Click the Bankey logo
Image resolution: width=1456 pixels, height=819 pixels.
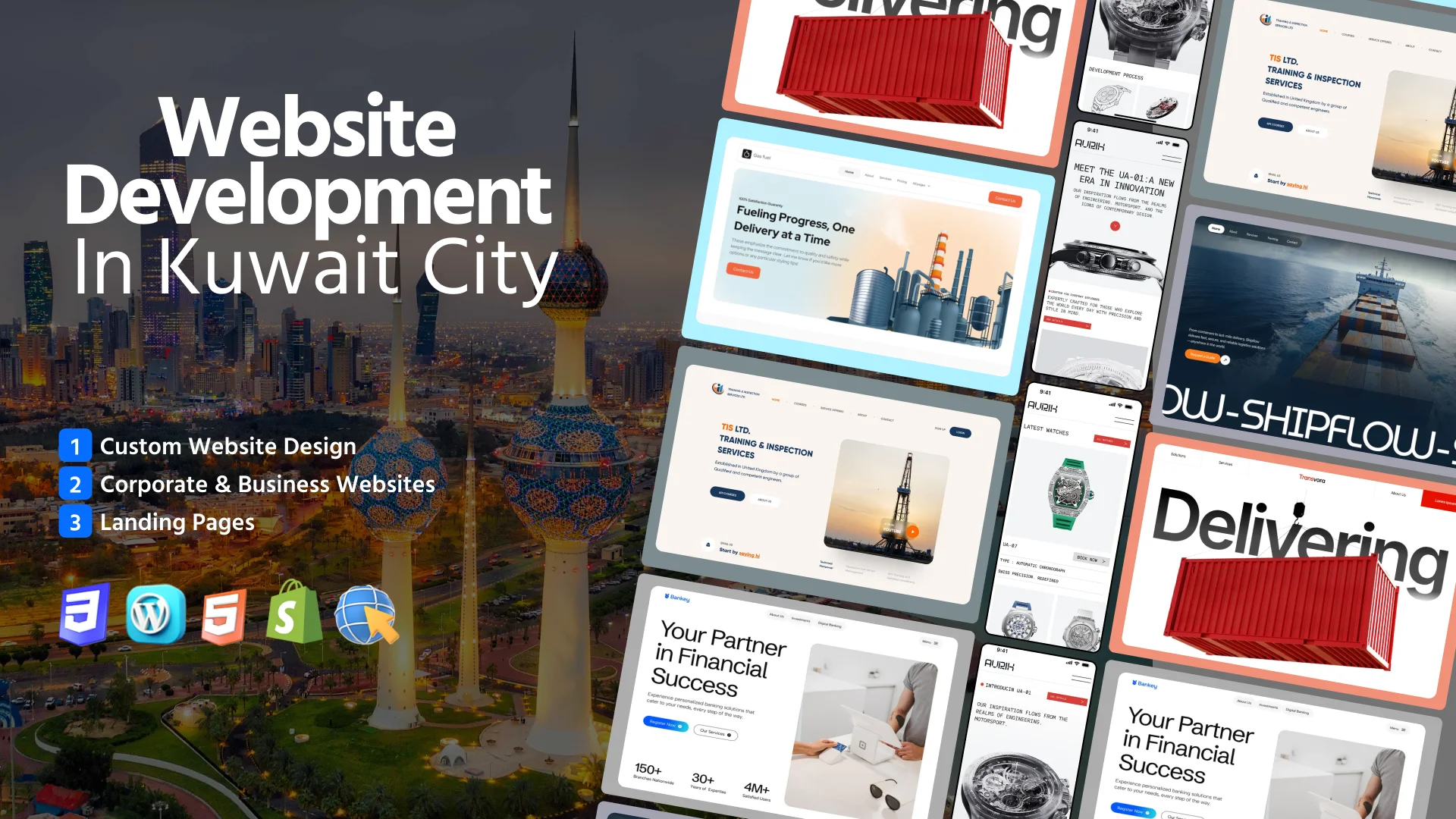click(677, 598)
